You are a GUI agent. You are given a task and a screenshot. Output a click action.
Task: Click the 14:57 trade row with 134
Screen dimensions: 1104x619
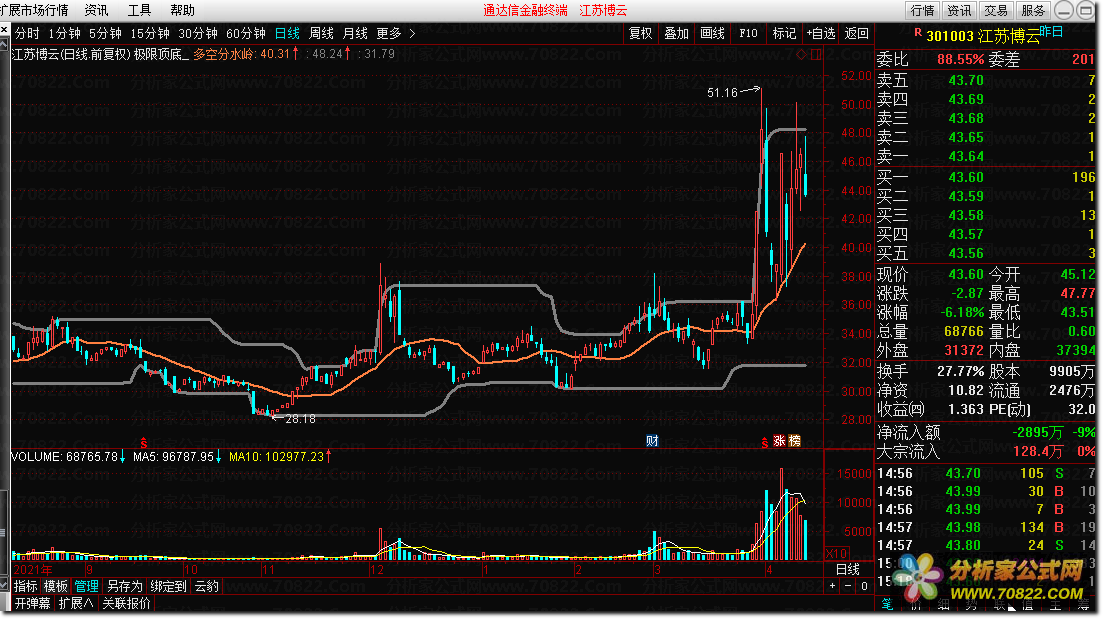986,527
